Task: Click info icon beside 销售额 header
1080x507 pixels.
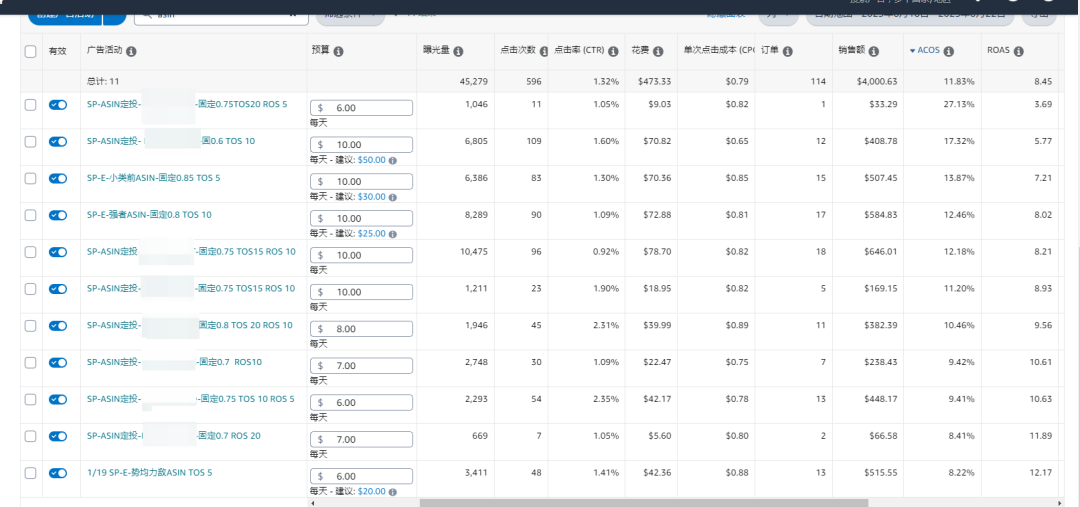Action: [x=873, y=51]
